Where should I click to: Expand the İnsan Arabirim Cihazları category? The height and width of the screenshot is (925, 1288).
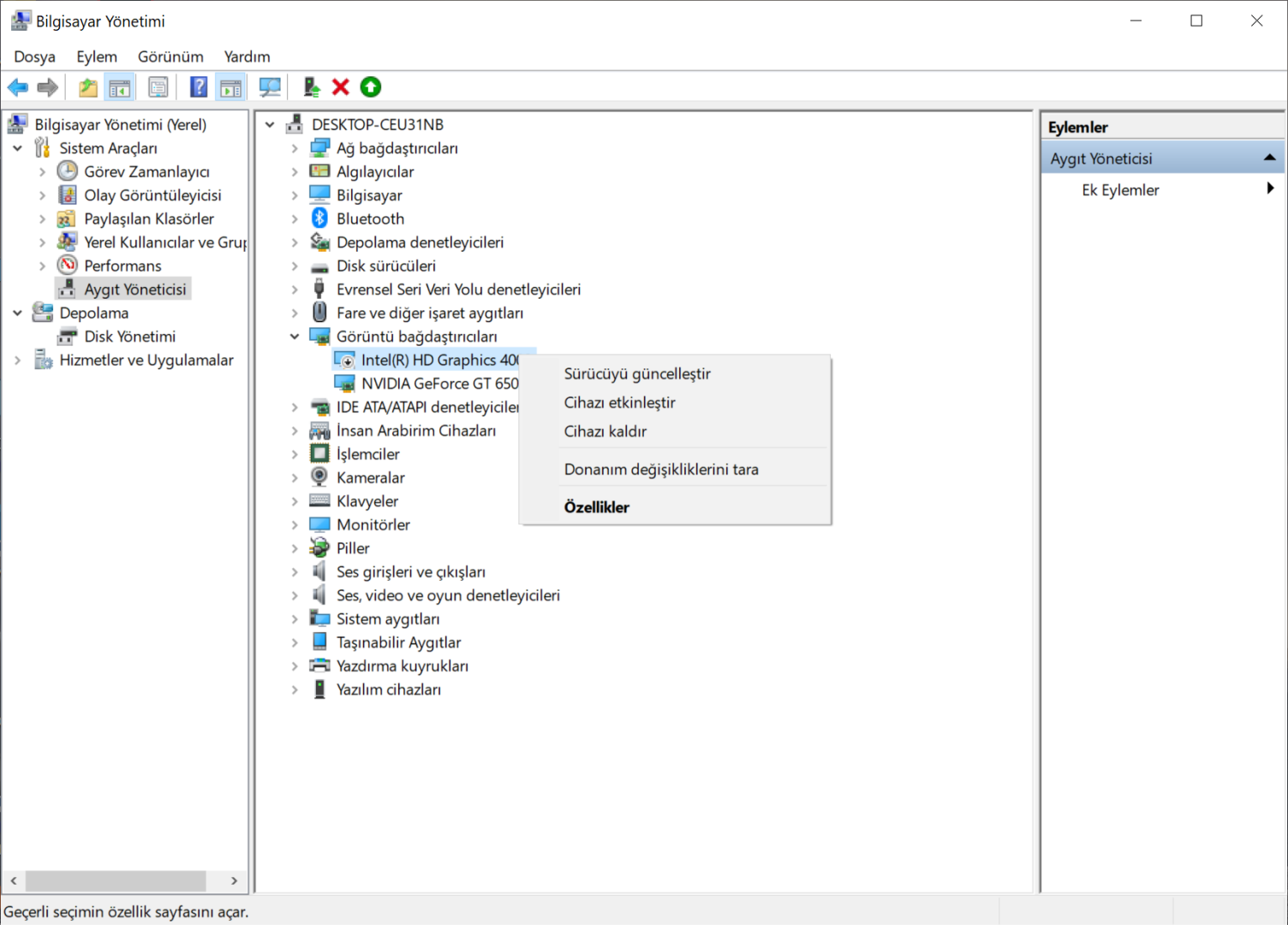295,431
